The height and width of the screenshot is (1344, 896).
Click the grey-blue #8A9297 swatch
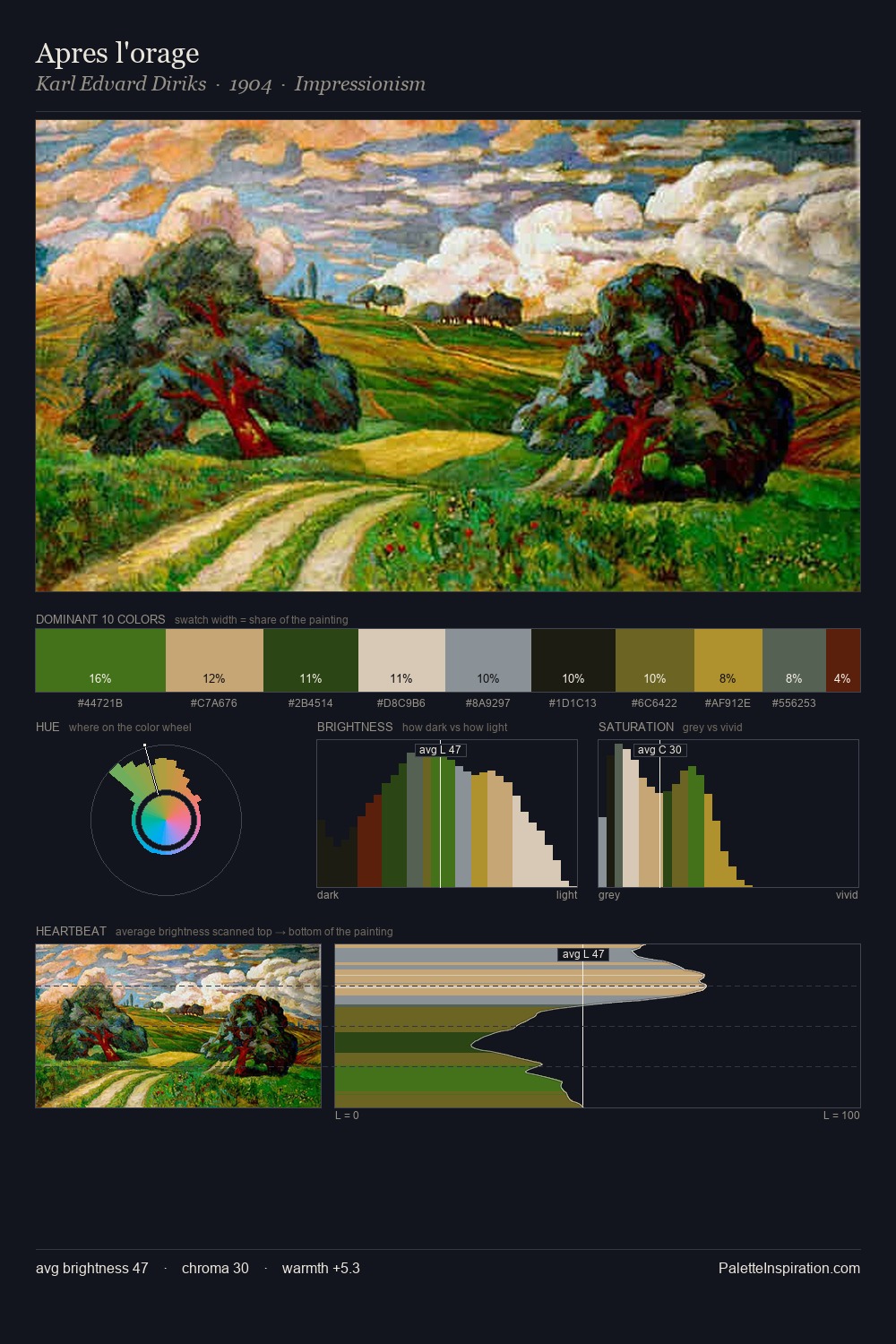488,660
